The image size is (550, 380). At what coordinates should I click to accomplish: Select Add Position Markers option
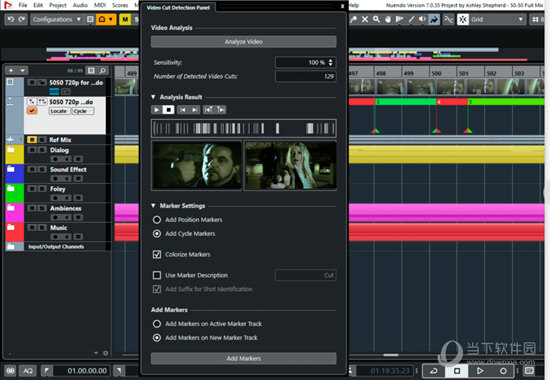click(157, 220)
